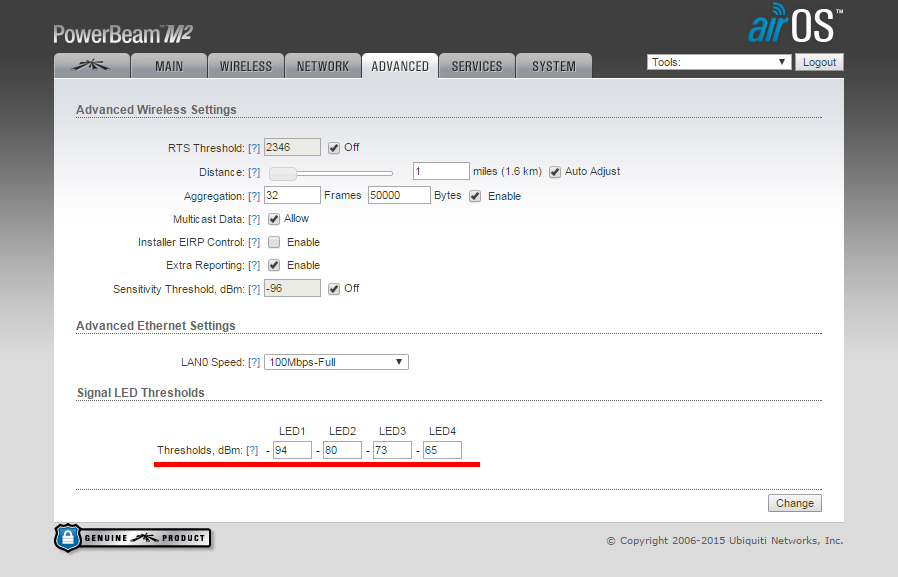Click the Distance miles input field
The width and height of the screenshot is (898, 577).
[441, 171]
